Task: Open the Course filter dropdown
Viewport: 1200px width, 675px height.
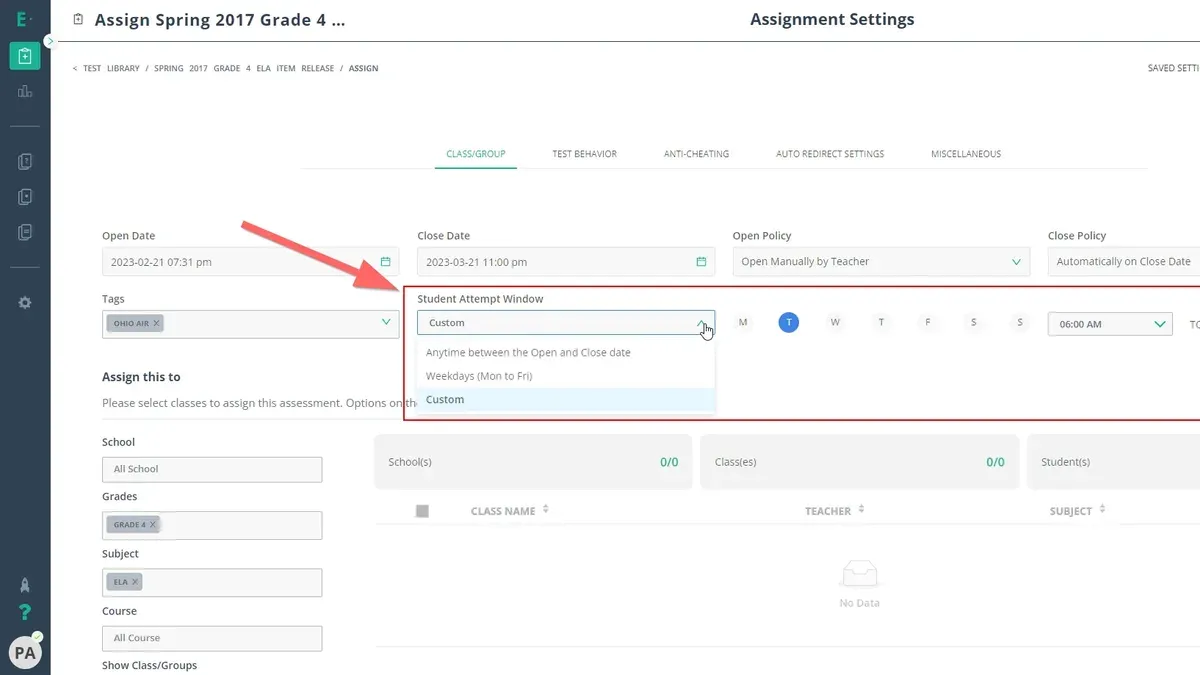Action: 212,638
